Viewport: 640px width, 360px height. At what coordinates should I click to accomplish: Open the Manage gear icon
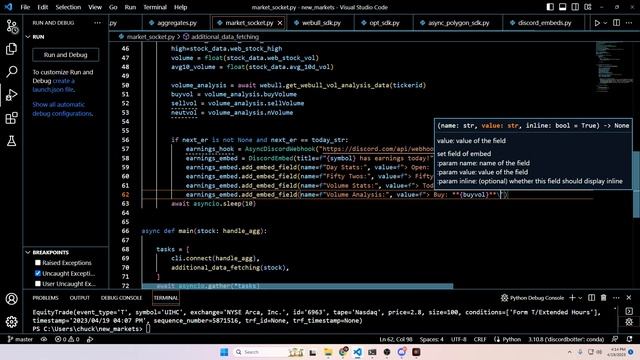tap(11, 322)
